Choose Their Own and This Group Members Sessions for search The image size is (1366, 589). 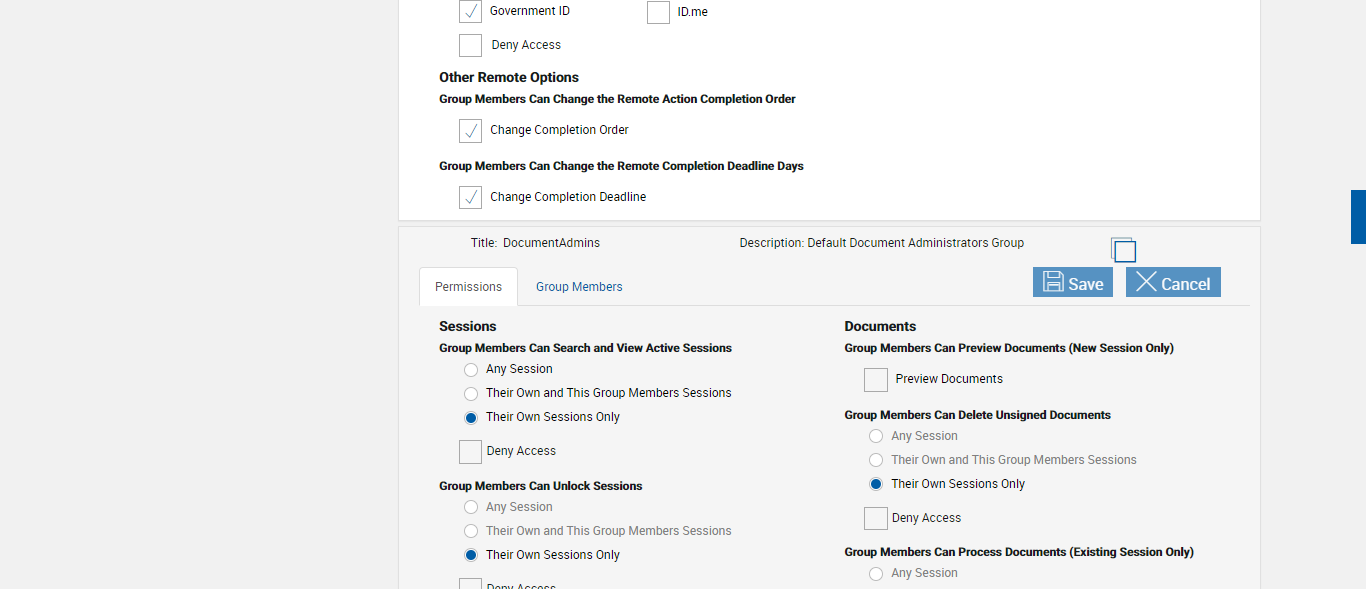[471, 394]
